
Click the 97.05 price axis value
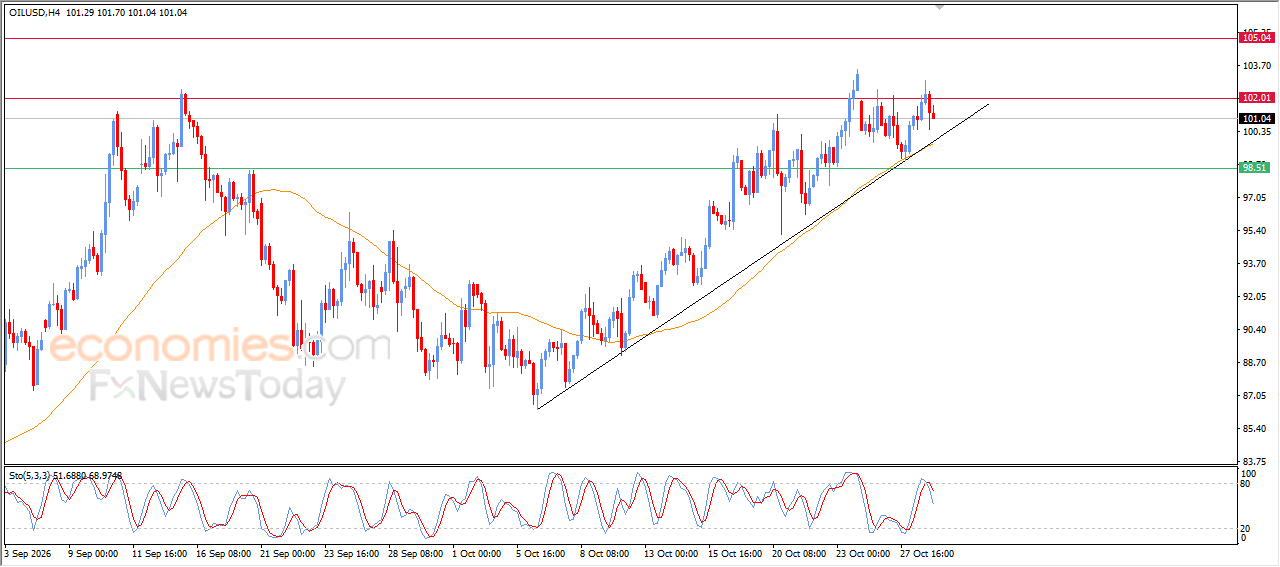point(1254,198)
